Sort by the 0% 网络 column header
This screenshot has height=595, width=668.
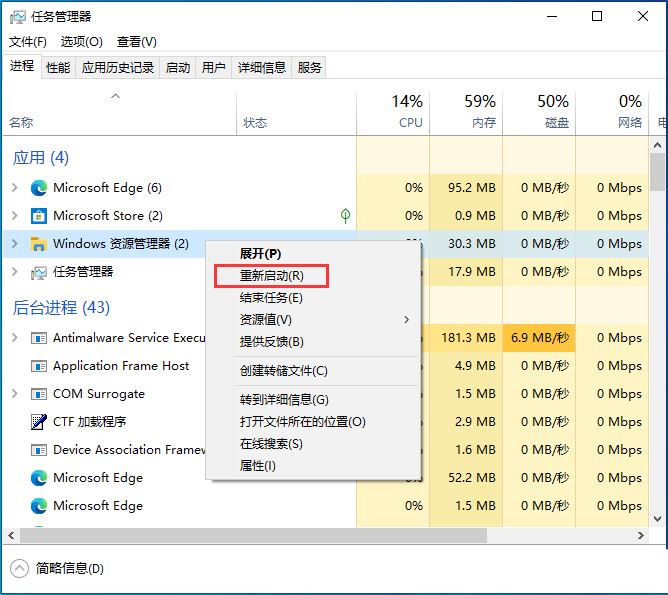(612, 112)
